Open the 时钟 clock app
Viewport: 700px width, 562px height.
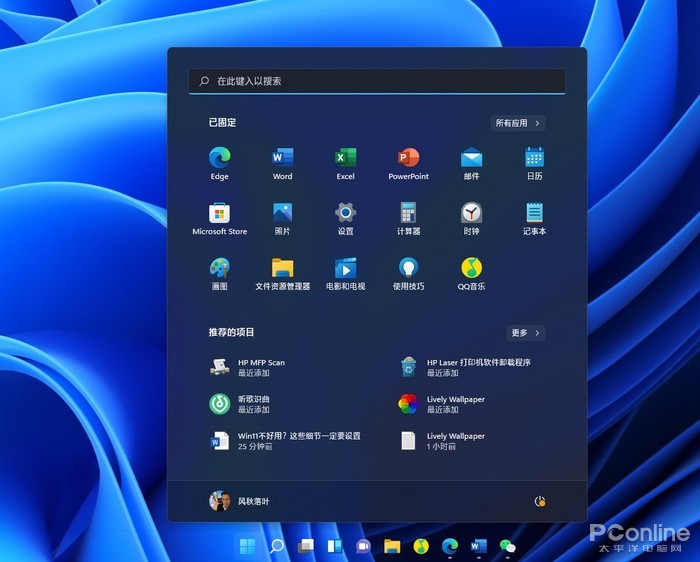pos(471,219)
